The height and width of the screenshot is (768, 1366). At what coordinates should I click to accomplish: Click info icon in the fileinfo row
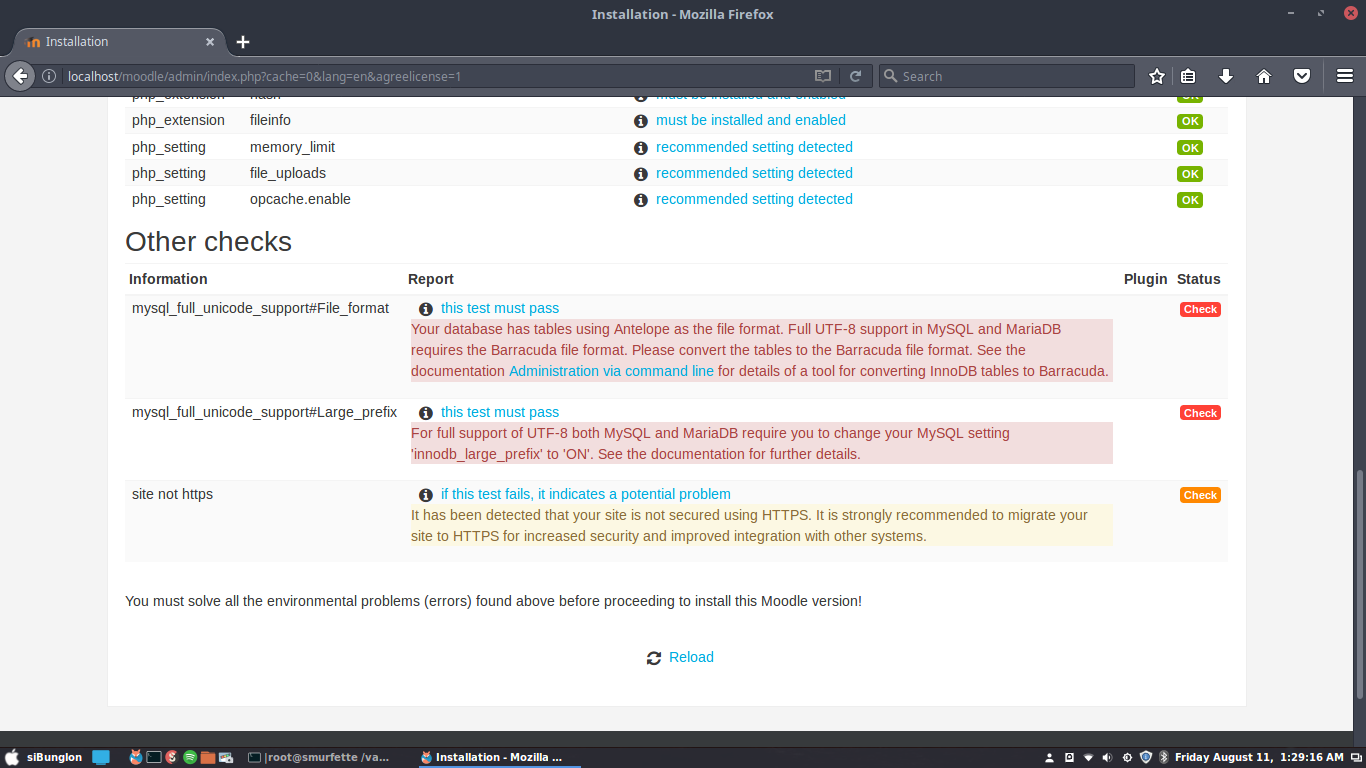point(641,121)
